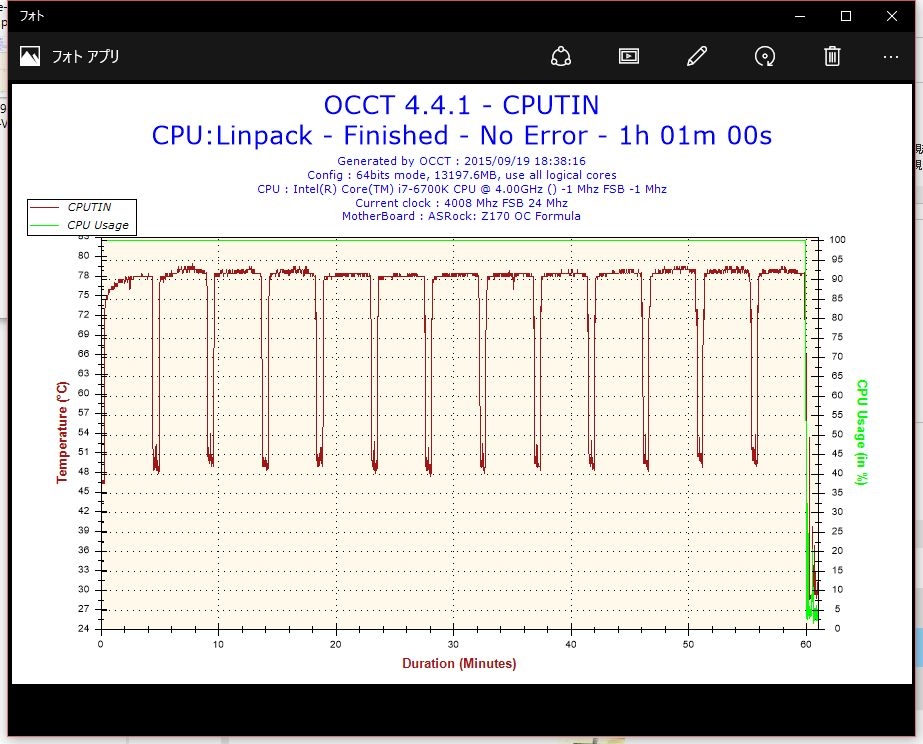Click the Config 64bits mode line
The width and height of the screenshot is (923, 744).
click(x=462, y=175)
